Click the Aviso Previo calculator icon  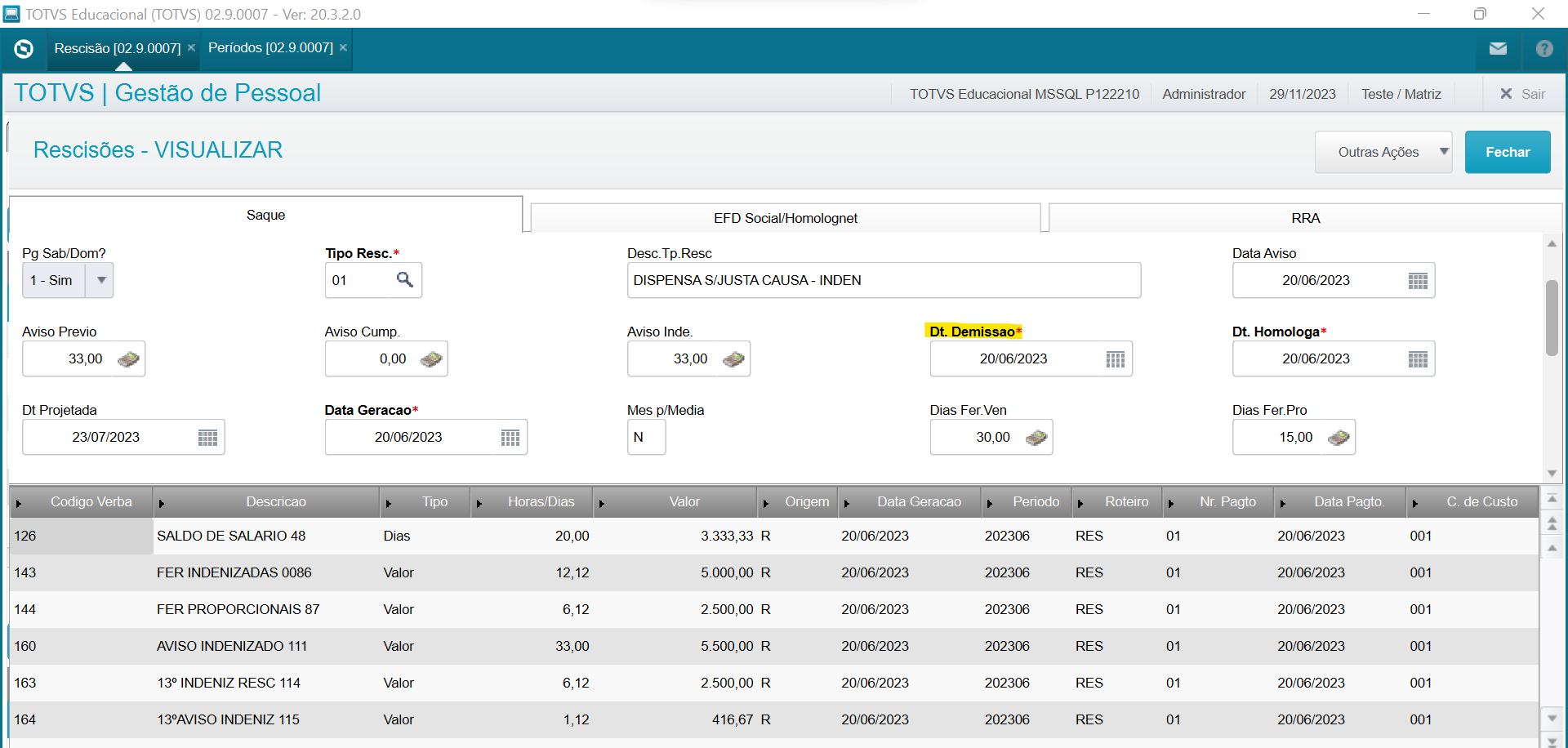tap(128, 359)
